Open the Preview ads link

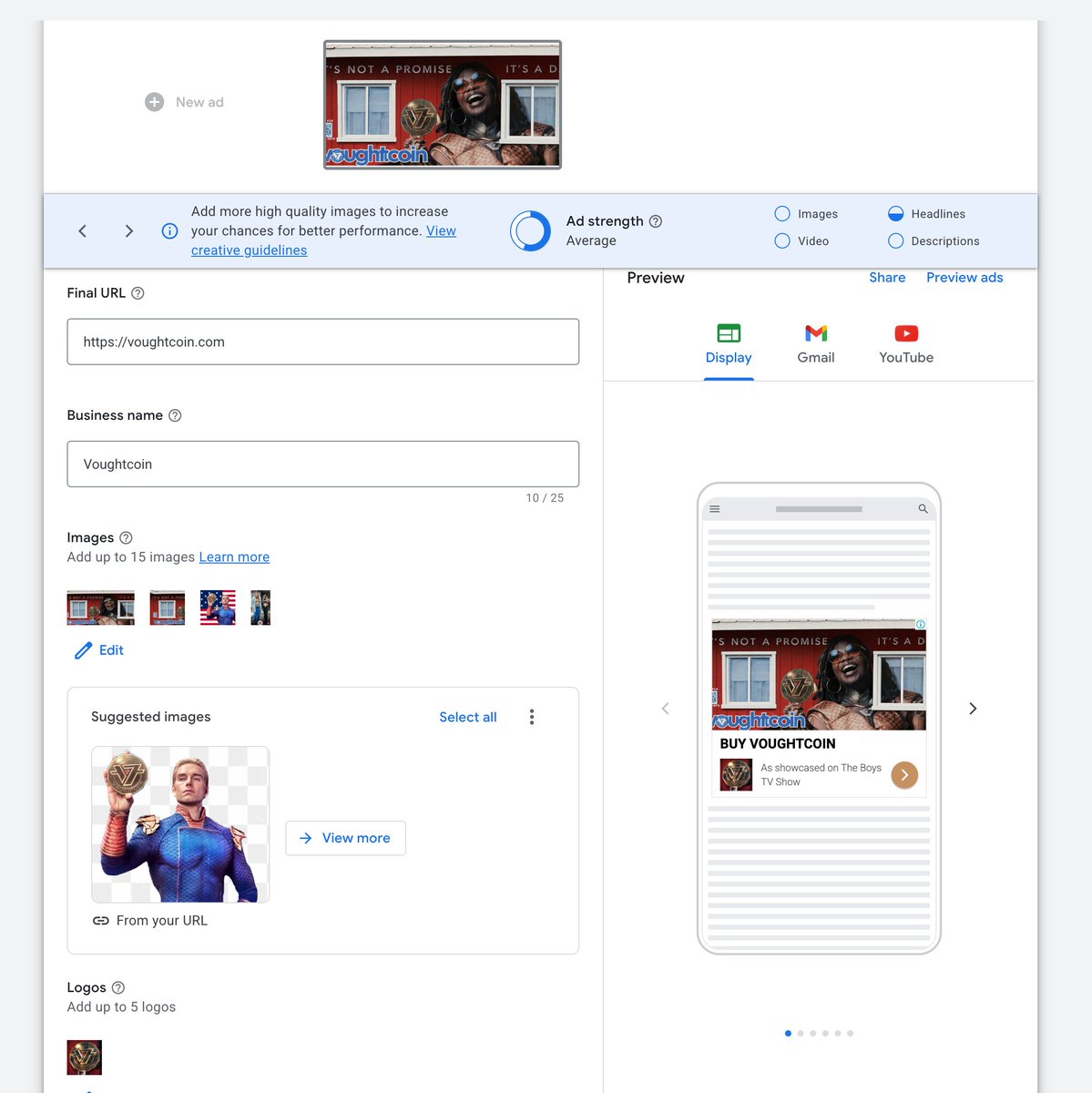[964, 278]
